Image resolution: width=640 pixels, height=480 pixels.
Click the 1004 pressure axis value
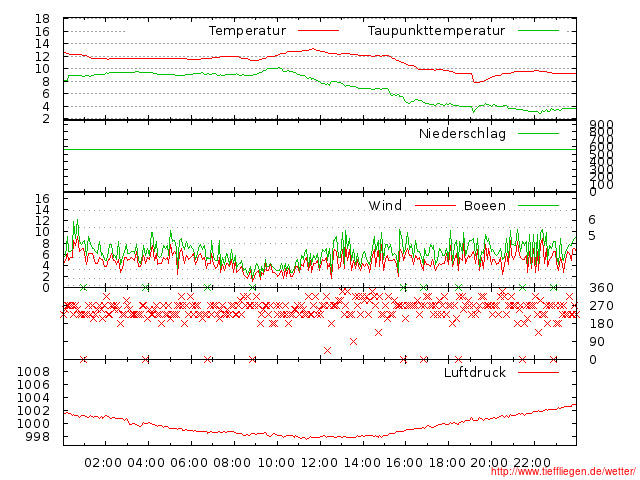click(33, 398)
